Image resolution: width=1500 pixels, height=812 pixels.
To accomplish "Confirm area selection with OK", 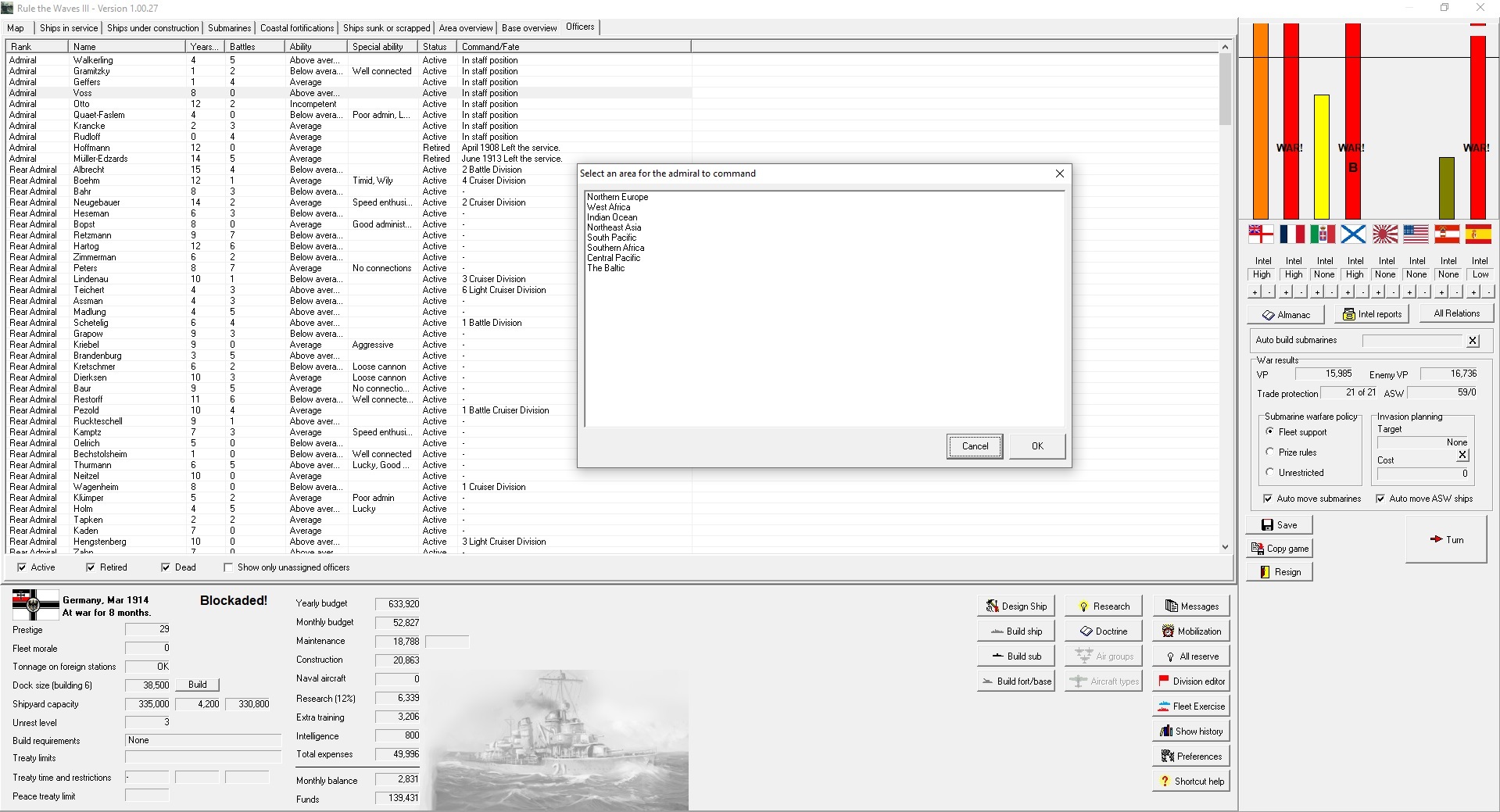I will click(x=1036, y=446).
